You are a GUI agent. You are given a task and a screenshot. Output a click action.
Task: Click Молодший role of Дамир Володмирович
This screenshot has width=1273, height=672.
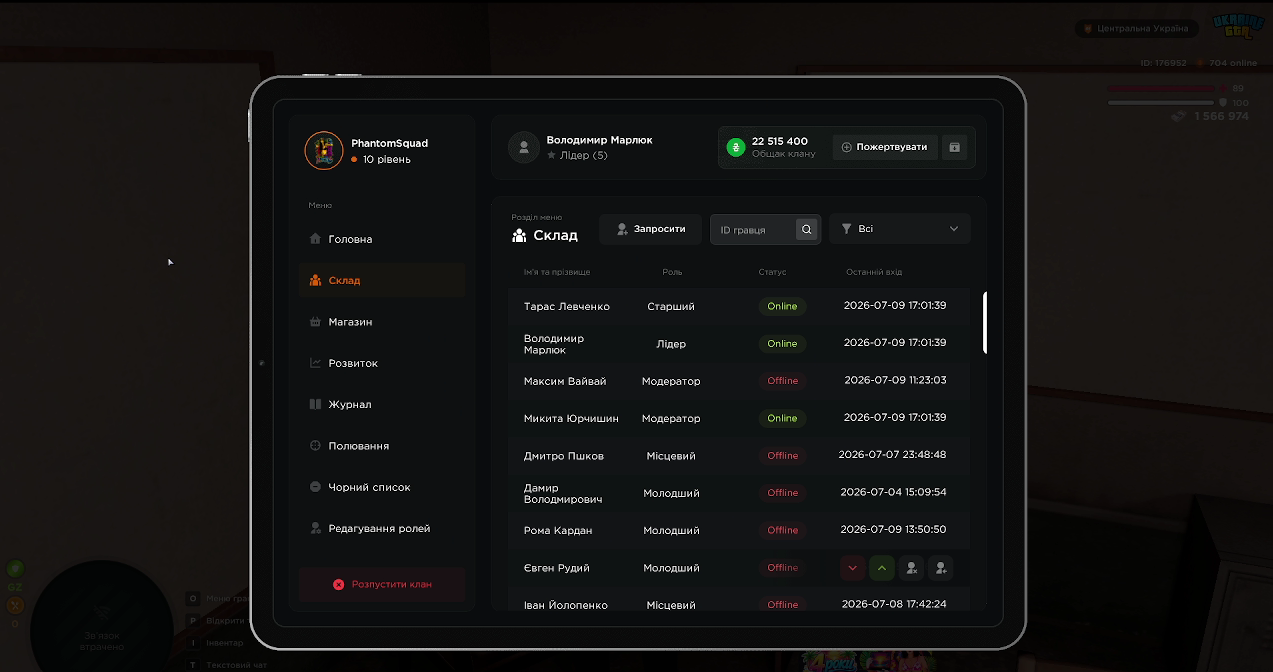tap(671, 493)
